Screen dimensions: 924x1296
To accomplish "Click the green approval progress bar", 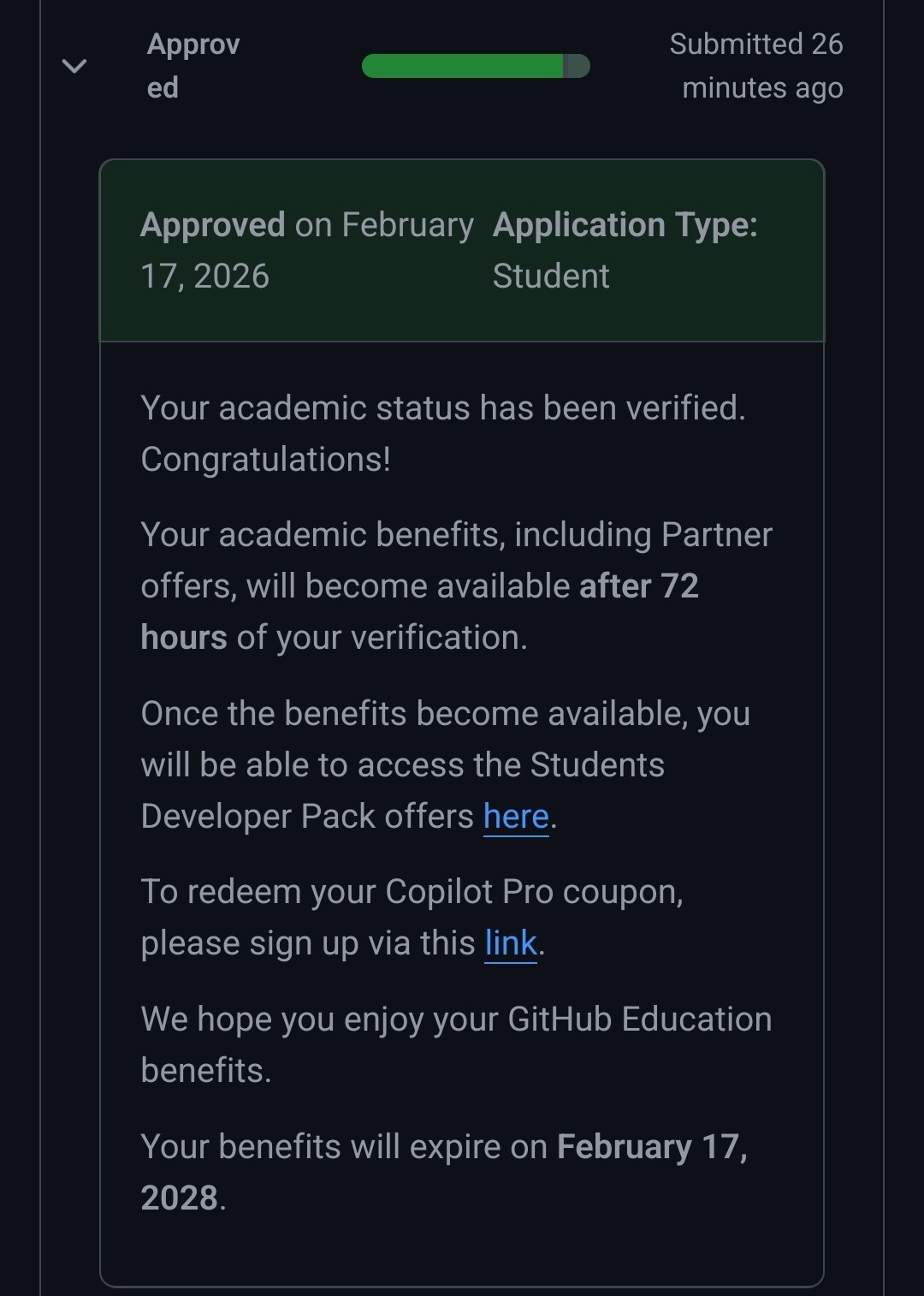I will 462,66.
